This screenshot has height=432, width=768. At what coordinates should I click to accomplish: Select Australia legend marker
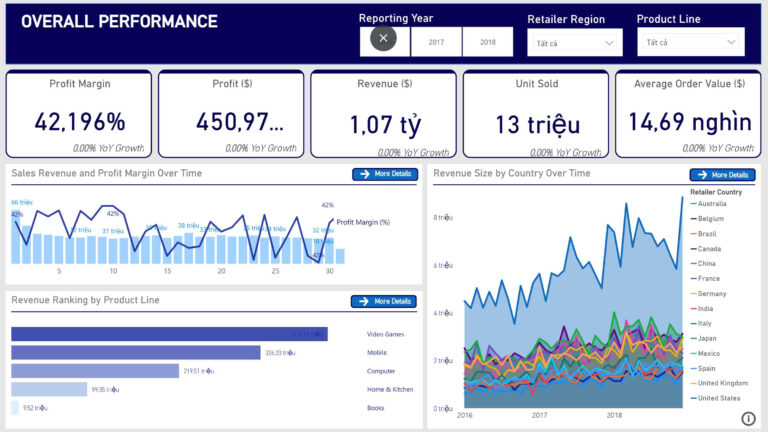(x=693, y=204)
